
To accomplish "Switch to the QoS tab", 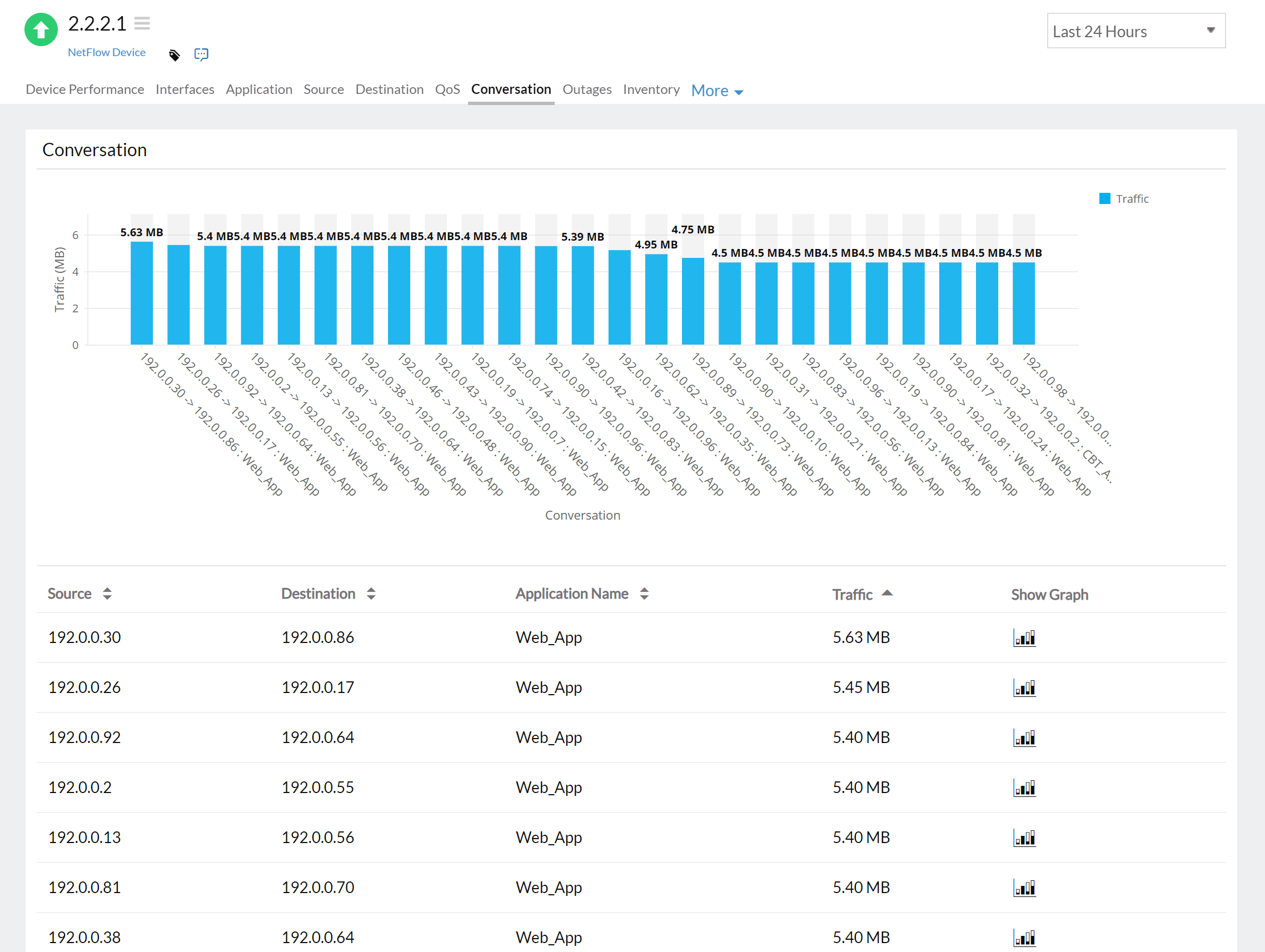I will pyautogui.click(x=448, y=89).
